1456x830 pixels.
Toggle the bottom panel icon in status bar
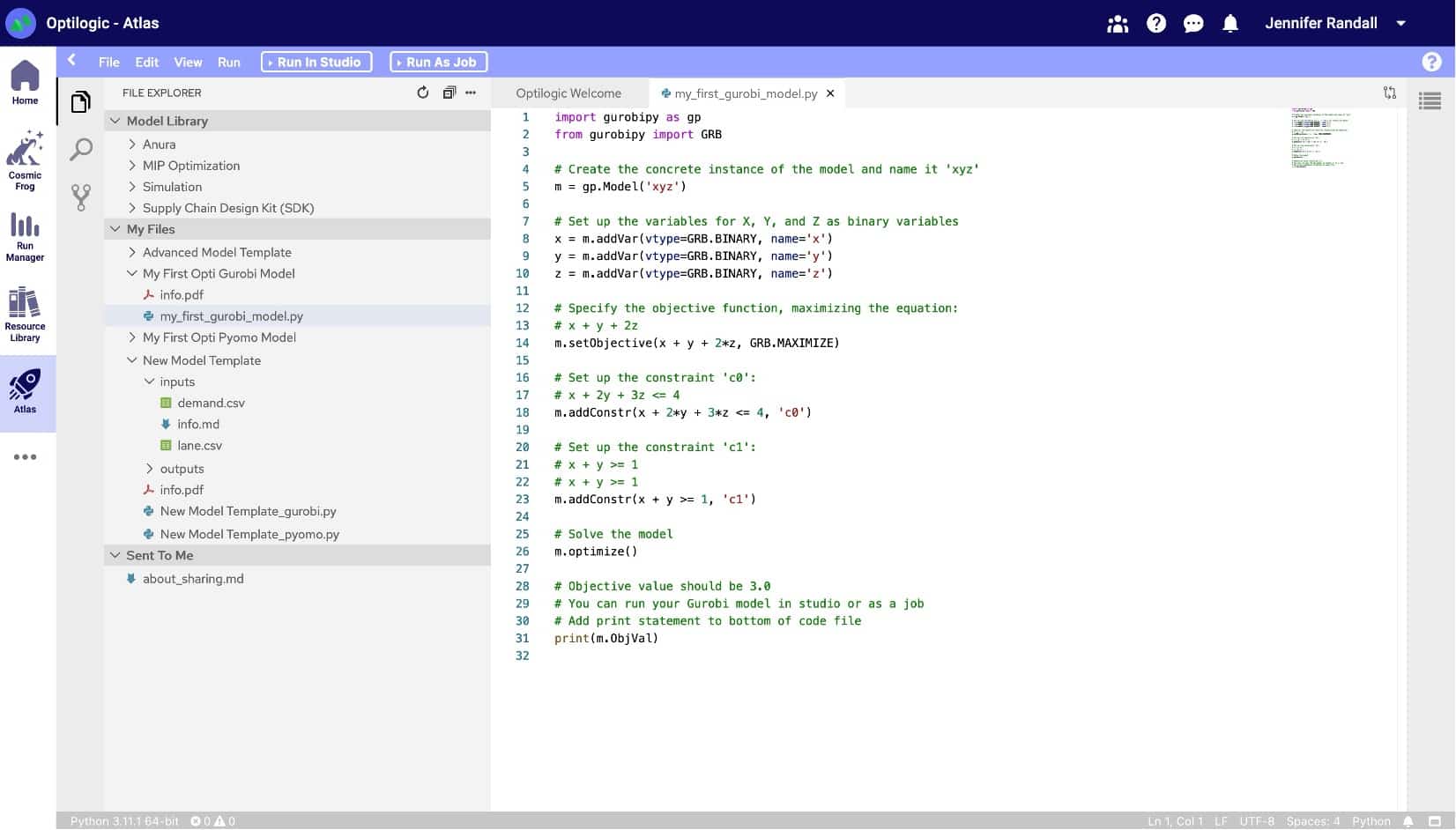(x=1435, y=821)
